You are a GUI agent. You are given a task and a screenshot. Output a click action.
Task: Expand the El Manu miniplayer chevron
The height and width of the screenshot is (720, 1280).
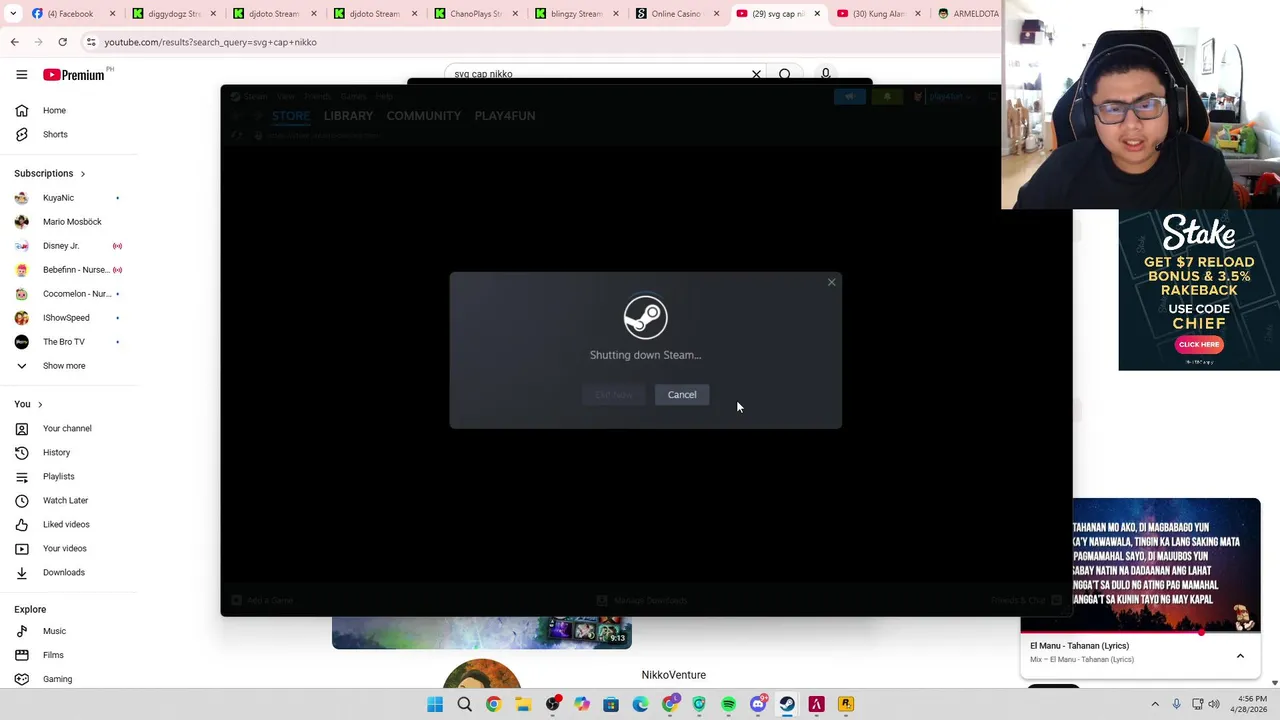point(1240,656)
